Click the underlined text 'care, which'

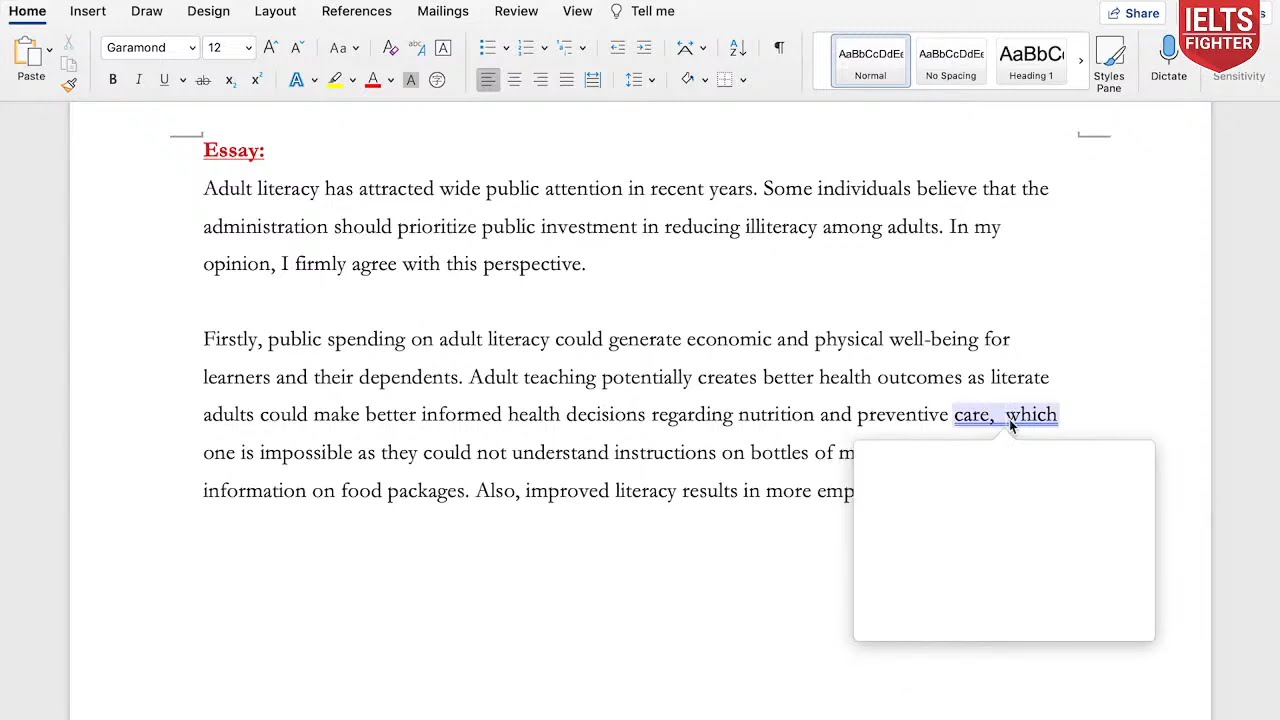[1005, 415]
